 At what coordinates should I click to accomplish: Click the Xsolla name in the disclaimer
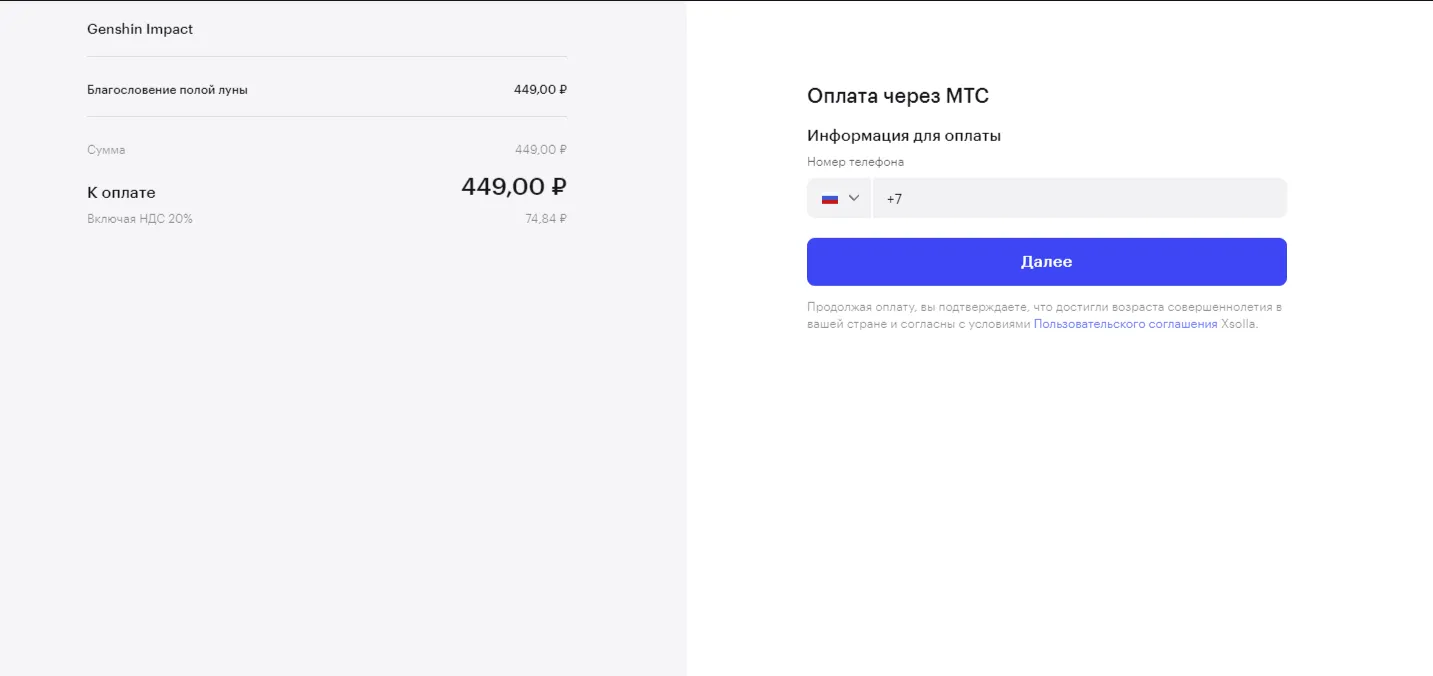(1237, 324)
